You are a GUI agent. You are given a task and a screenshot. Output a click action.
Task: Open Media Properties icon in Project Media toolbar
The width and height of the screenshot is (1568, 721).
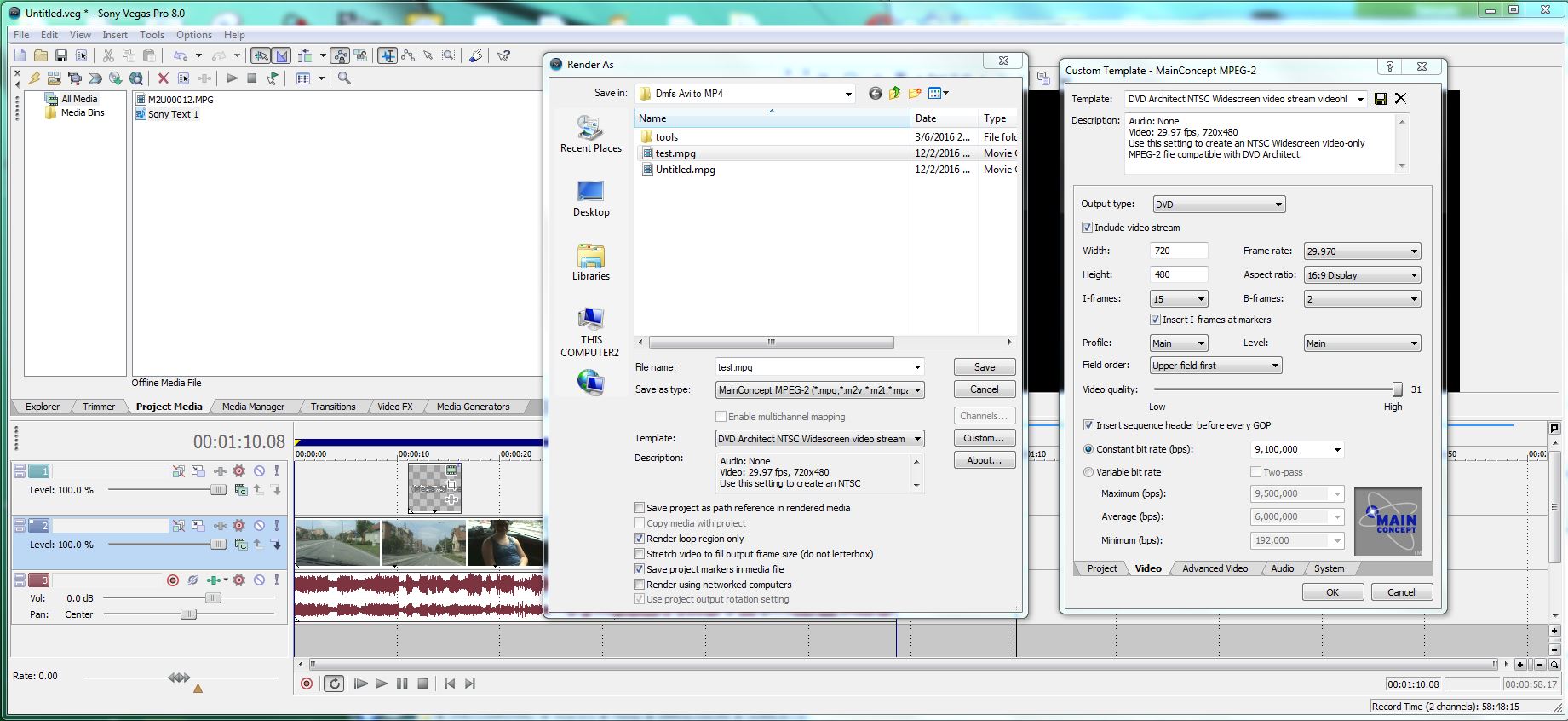(183, 78)
